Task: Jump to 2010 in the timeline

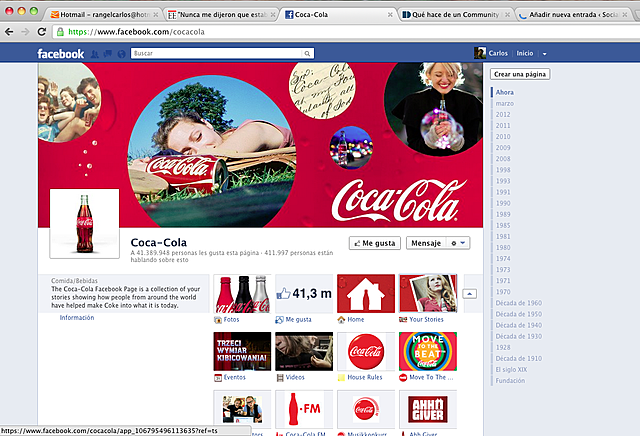Action: click(503, 137)
